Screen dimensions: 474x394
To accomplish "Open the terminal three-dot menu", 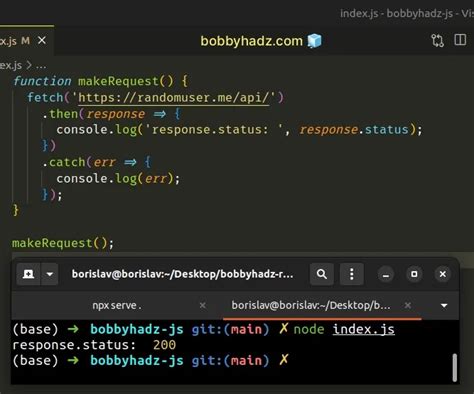I will (x=352, y=274).
